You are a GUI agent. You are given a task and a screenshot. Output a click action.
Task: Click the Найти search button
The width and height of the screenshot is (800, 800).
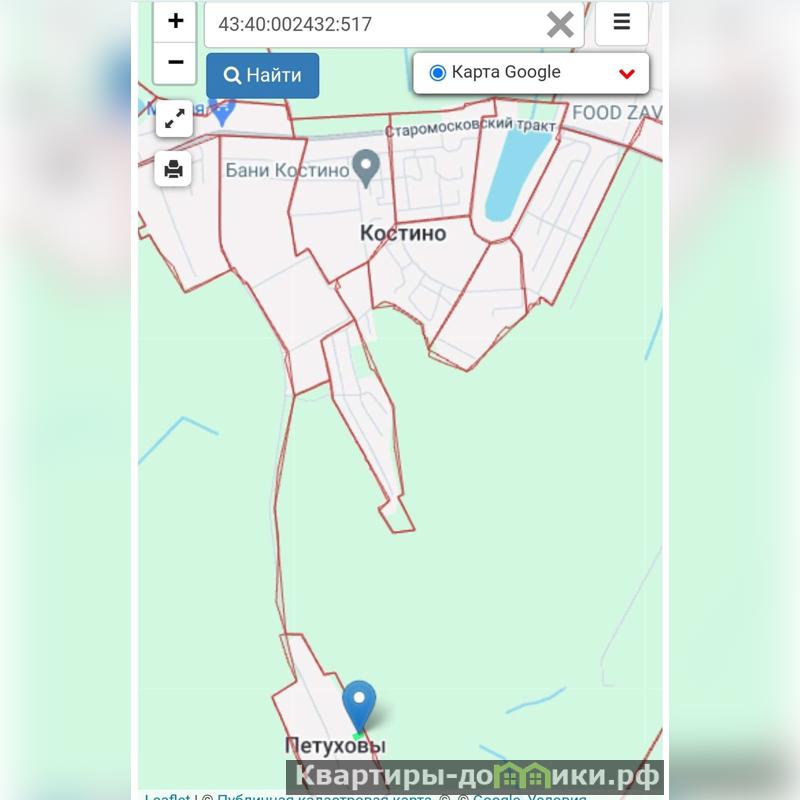point(263,76)
